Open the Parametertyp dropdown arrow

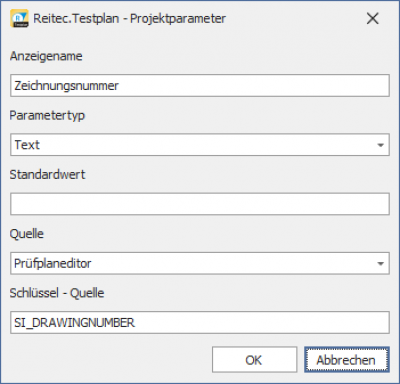click(380, 145)
